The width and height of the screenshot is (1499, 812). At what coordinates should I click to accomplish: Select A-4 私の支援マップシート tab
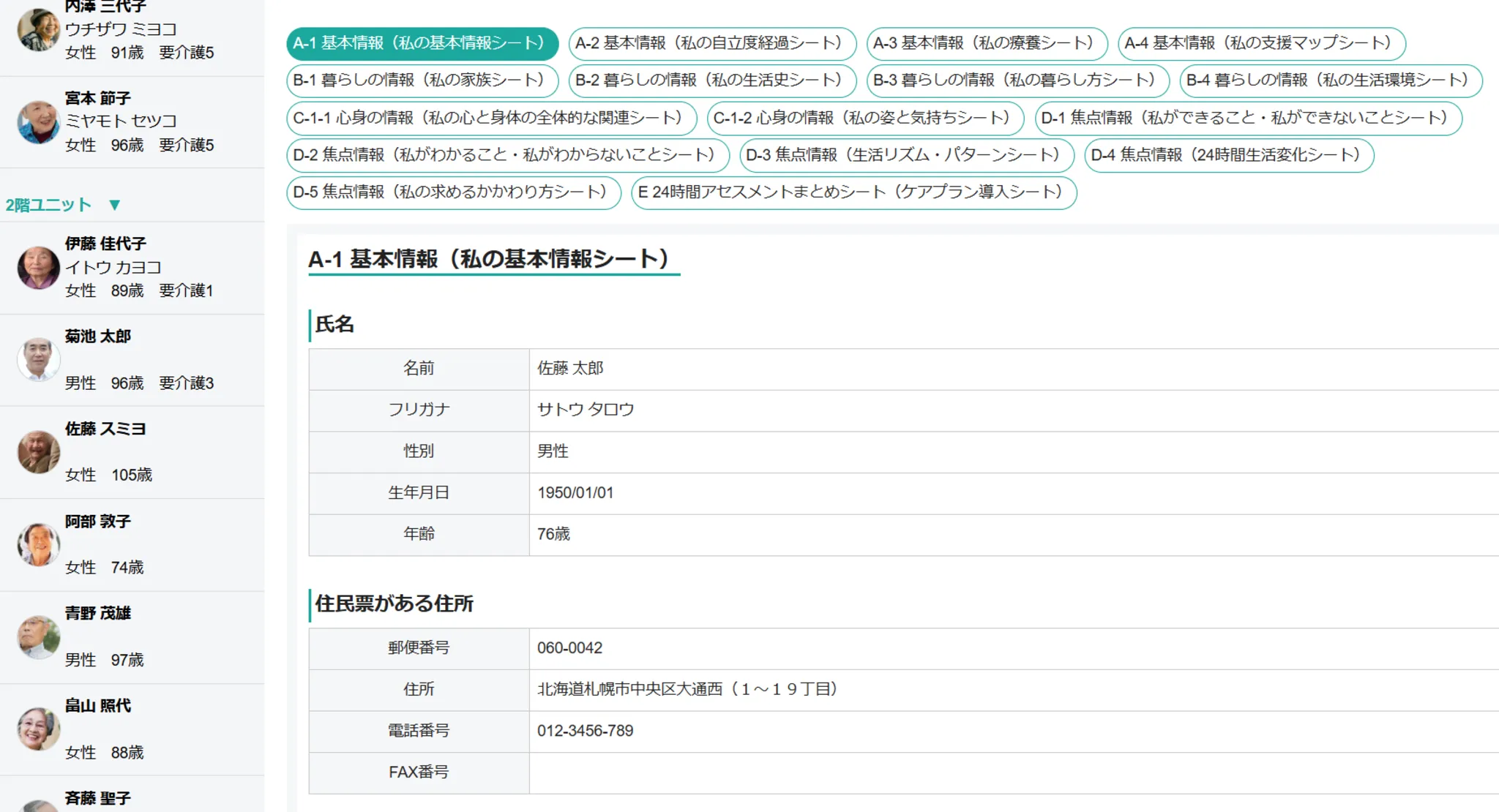[x=1261, y=43]
